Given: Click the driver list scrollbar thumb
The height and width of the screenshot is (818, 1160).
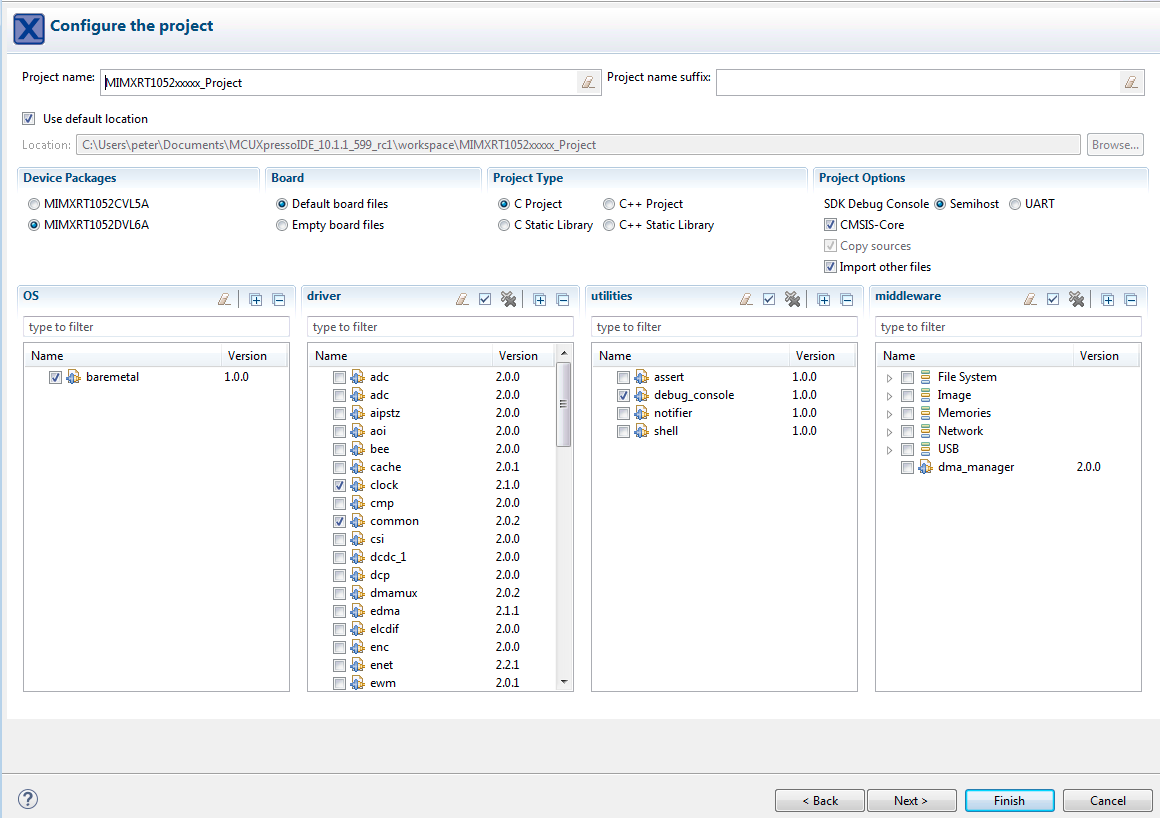Looking at the screenshot, I should (564, 404).
